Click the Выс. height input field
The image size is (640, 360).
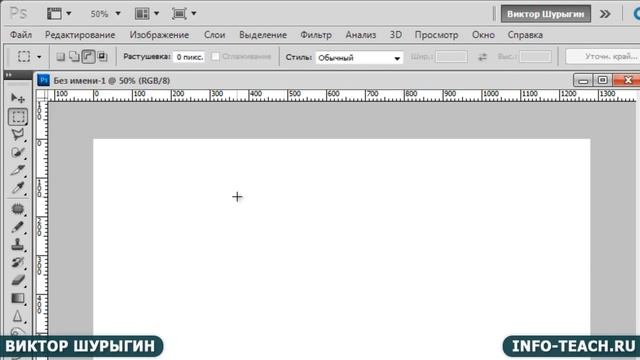pos(536,57)
